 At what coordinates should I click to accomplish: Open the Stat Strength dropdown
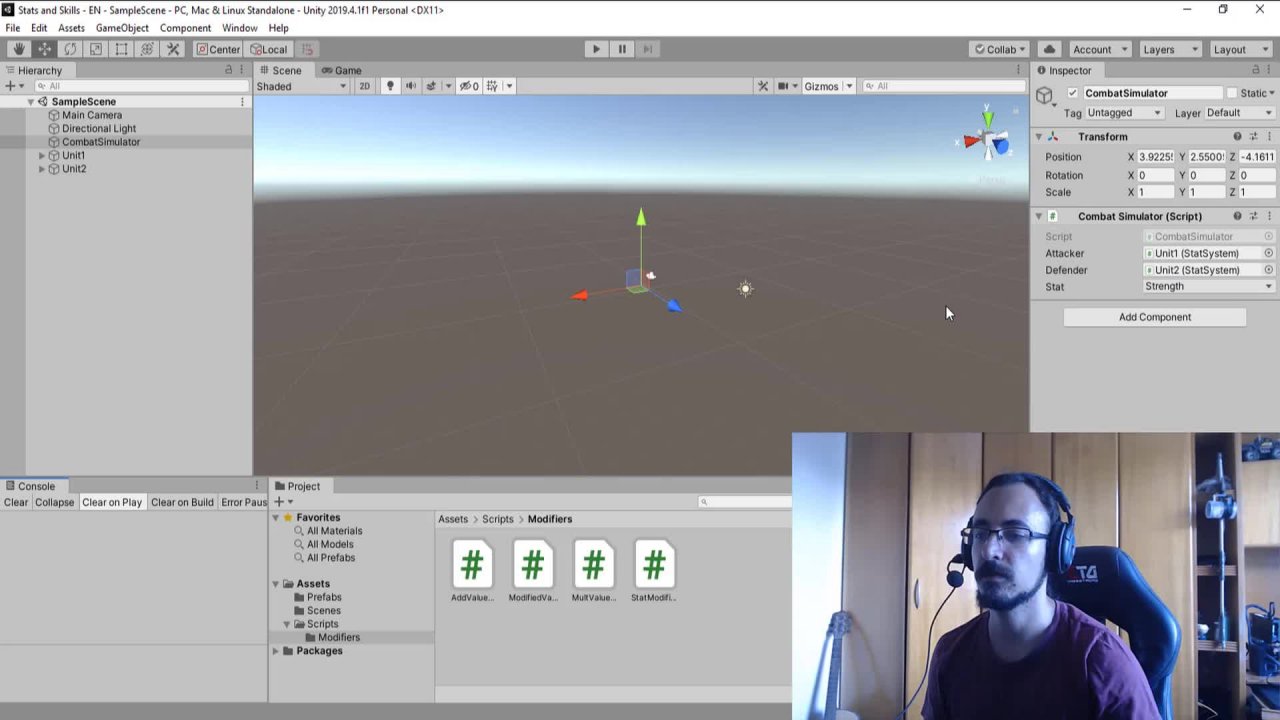point(1208,287)
